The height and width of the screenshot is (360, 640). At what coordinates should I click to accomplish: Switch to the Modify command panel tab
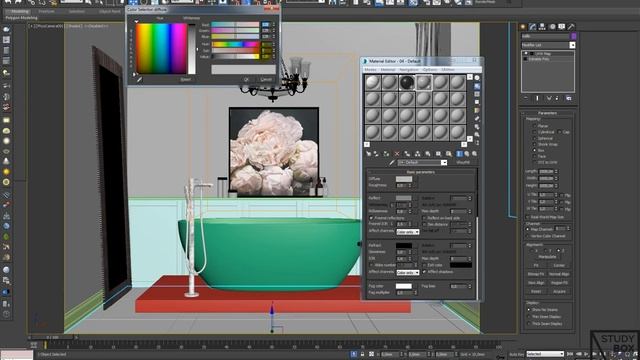tap(533, 27)
